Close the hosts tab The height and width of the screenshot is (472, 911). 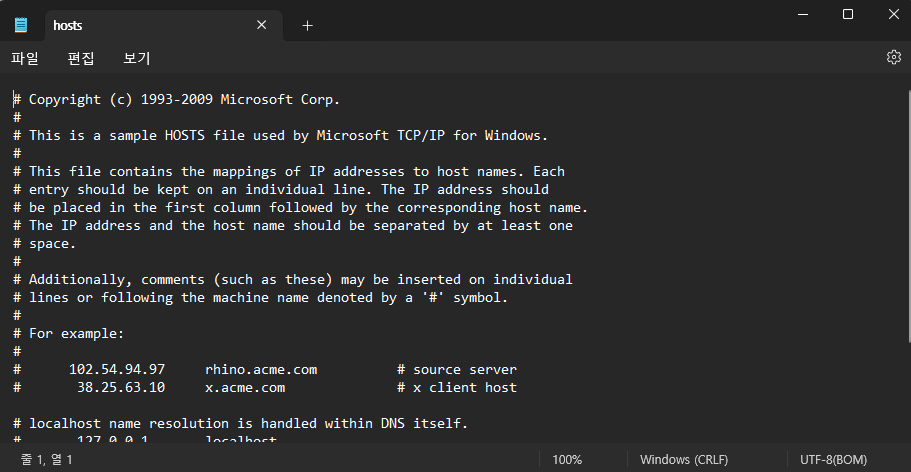tap(261, 25)
